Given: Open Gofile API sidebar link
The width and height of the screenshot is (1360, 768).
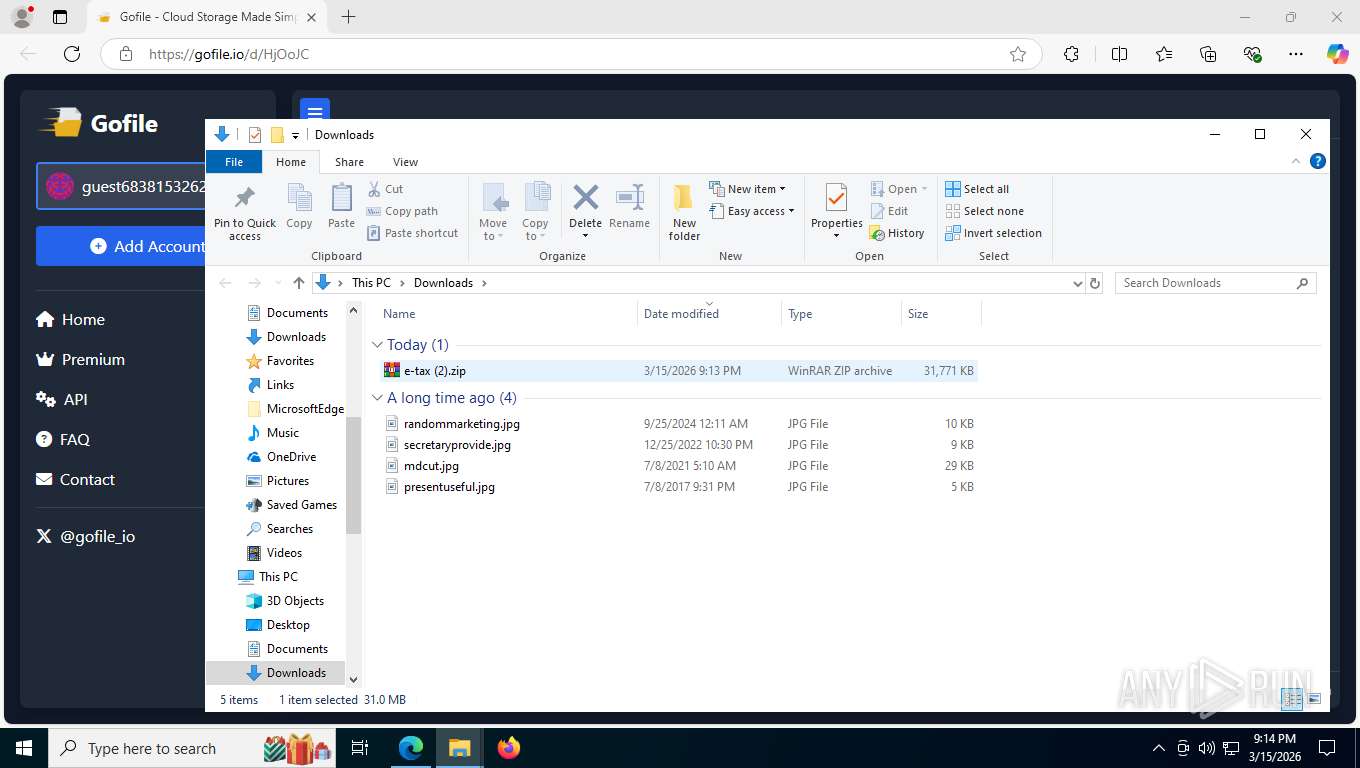Looking at the screenshot, I should (62, 400).
